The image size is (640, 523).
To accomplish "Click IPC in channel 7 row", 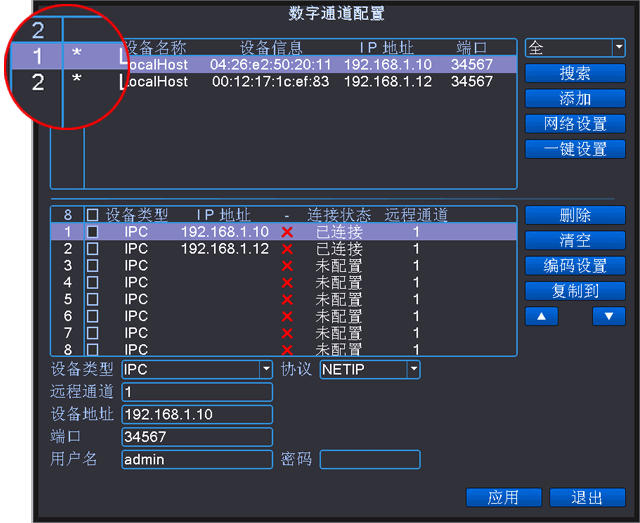I will point(136,333).
